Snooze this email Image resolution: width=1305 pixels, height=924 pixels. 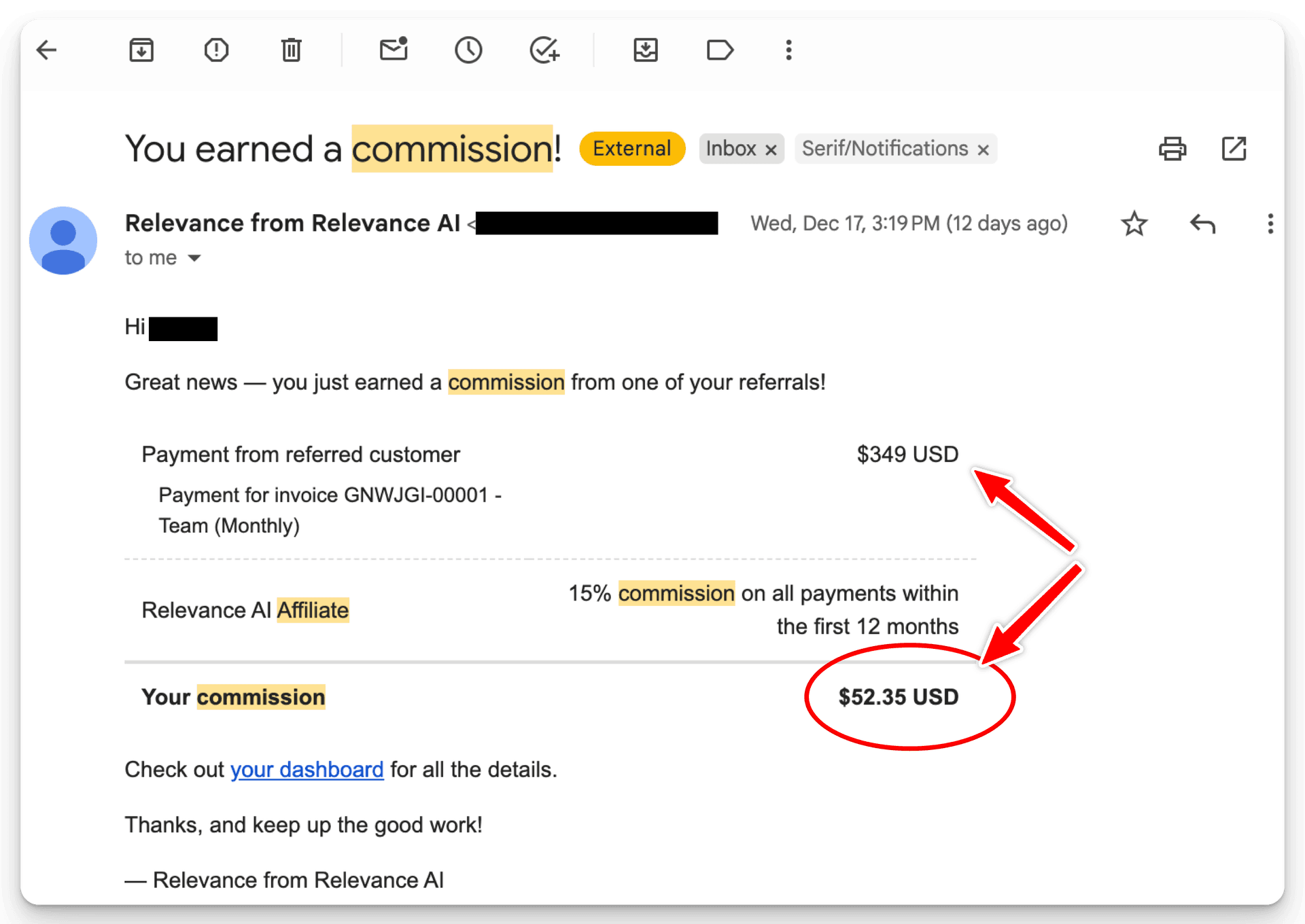click(x=468, y=50)
